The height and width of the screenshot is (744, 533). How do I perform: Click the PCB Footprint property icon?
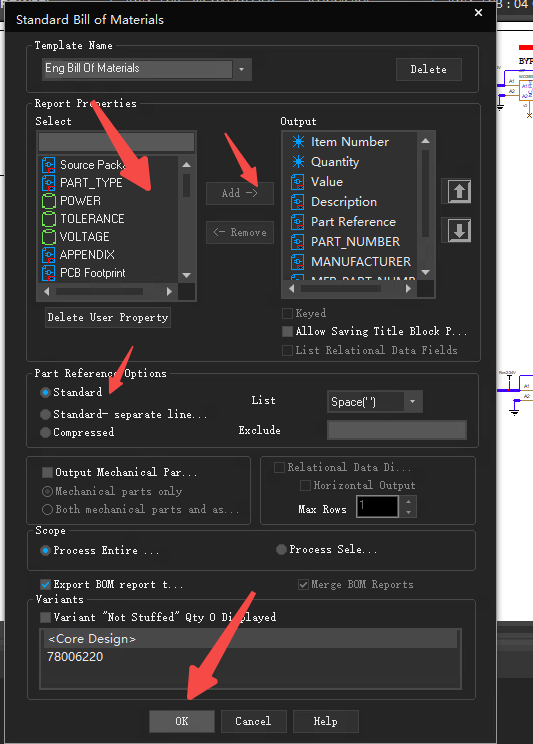[x=48, y=273]
